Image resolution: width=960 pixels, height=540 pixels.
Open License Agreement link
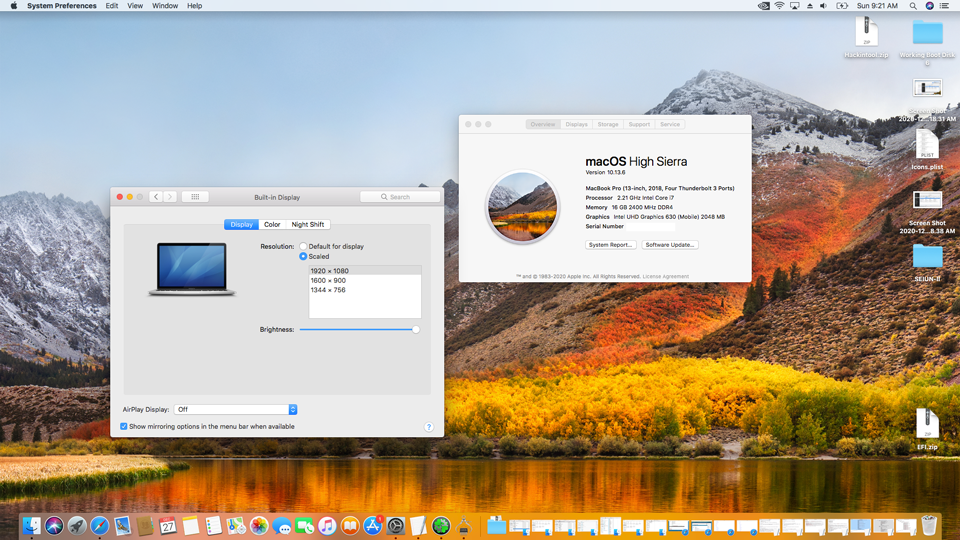pos(666,276)
